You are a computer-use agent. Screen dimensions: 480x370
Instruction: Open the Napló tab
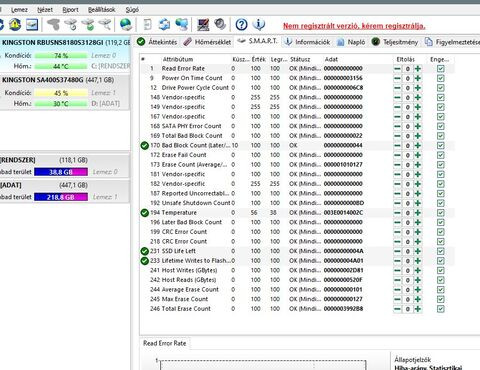(351, 42)
